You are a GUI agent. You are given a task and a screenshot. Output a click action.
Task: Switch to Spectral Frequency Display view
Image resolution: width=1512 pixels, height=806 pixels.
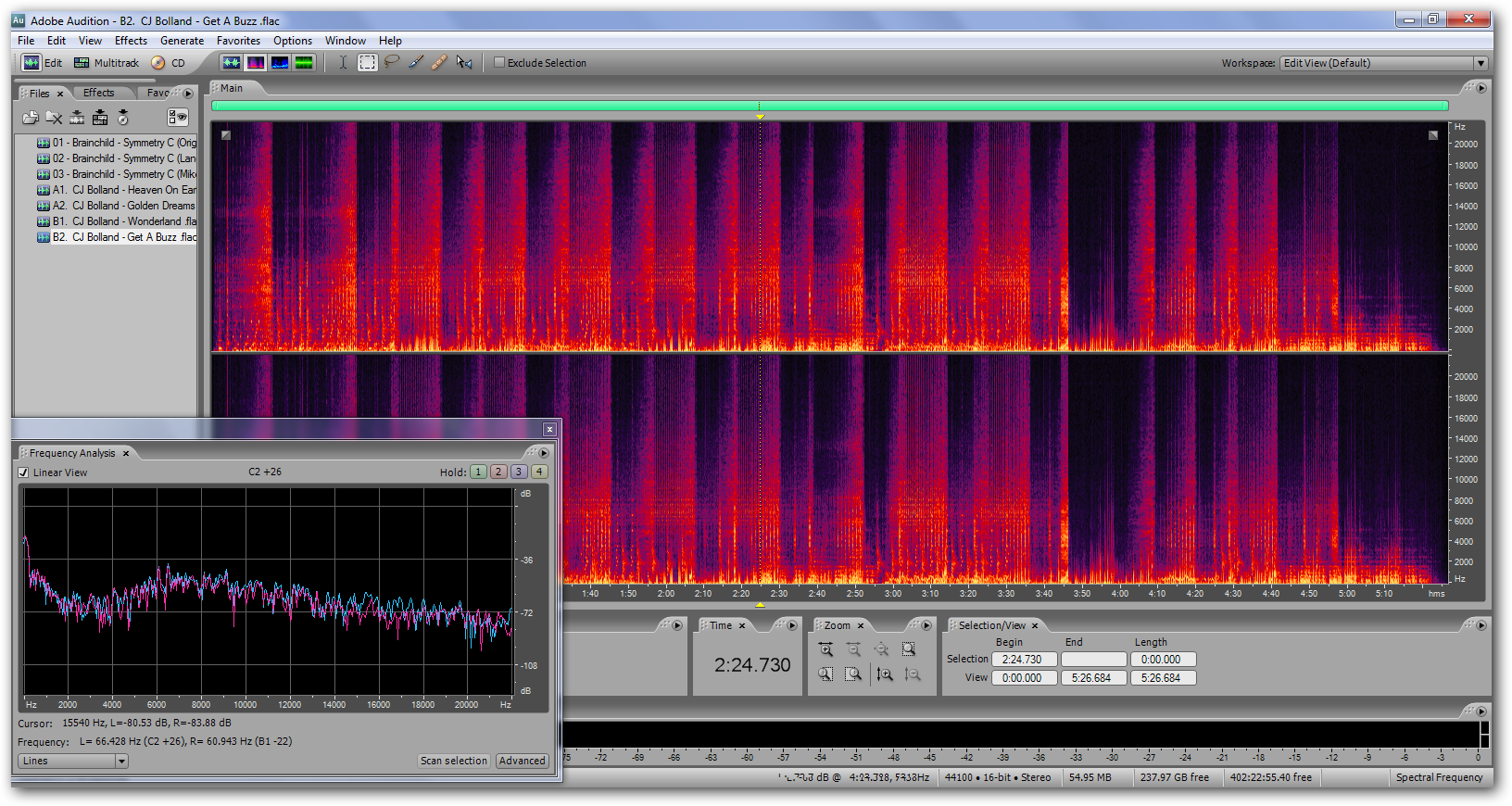[x=255, y=63]
